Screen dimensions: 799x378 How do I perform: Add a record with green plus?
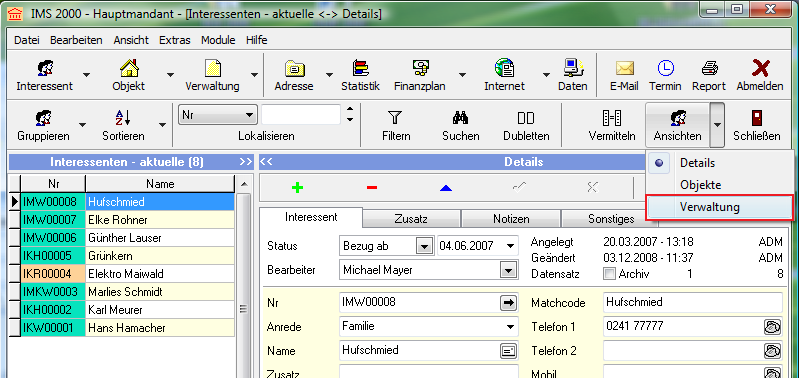[298, 187]
